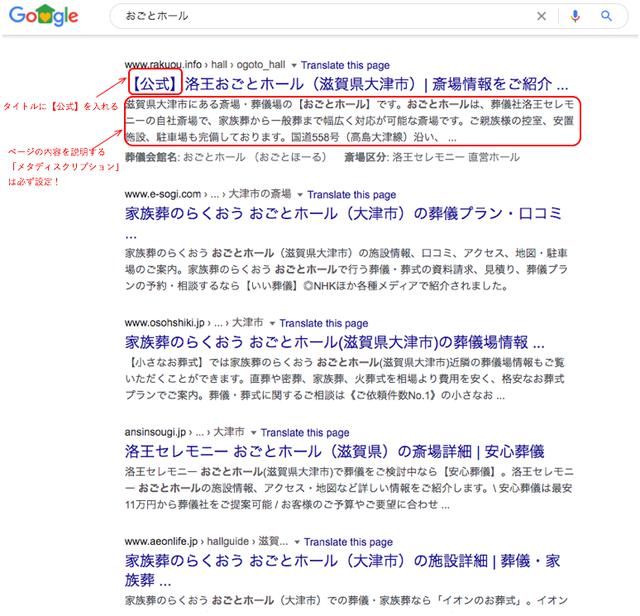Open dropdown arrow next to aeonlife.jp URL
Image resolution: width=640 pixels, height=616 pixels.
pos(297,542)
